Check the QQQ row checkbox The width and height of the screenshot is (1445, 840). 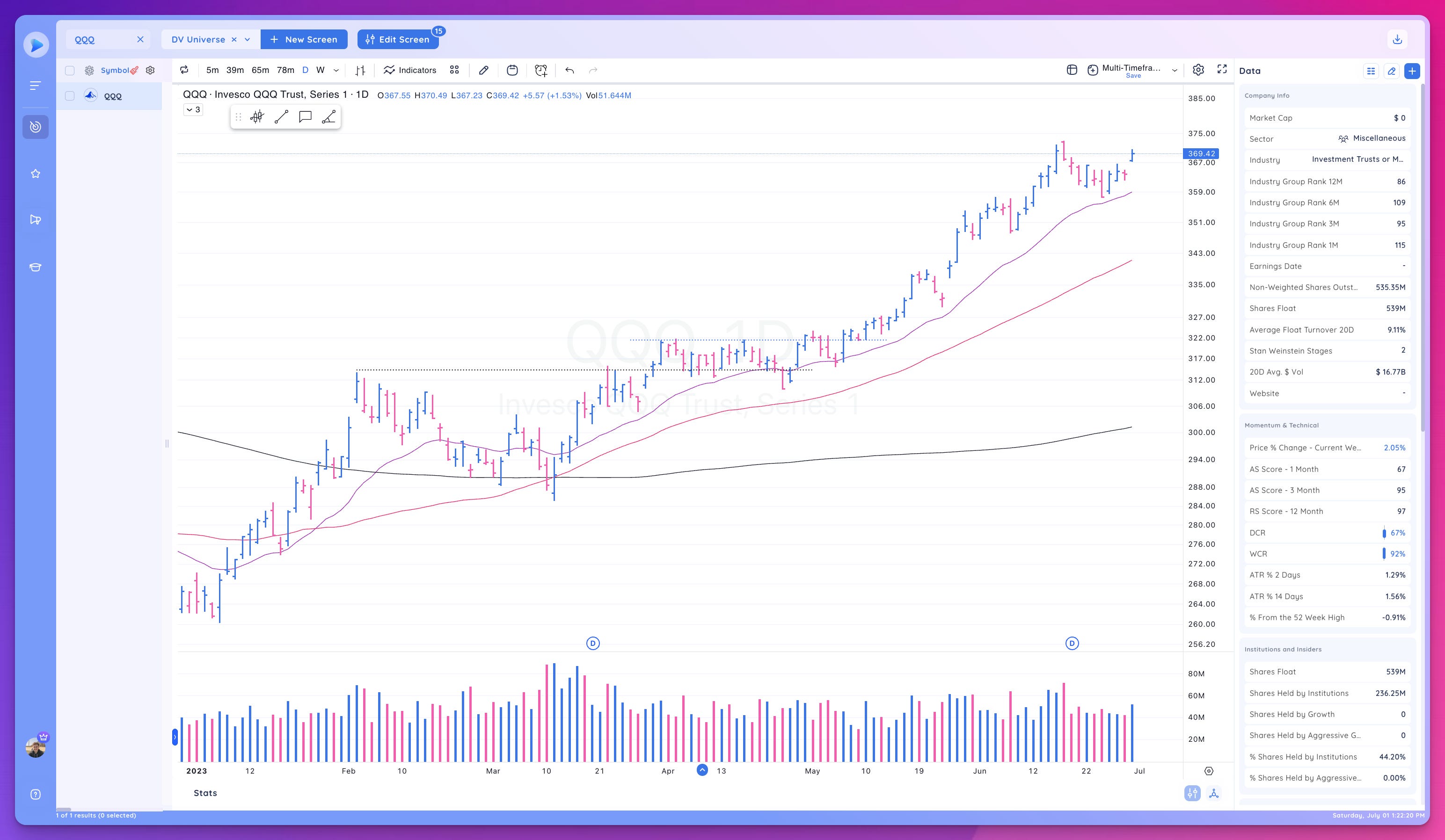point(69,96)
